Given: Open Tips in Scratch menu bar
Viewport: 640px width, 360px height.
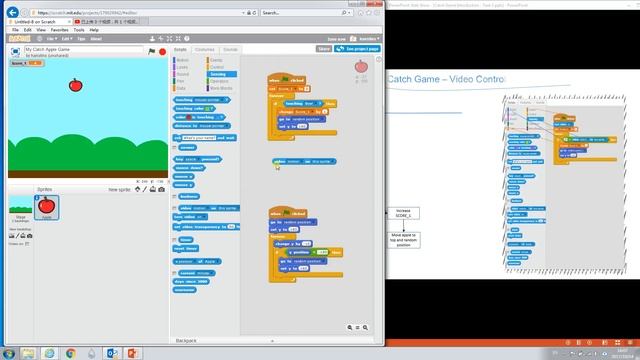Looking at the screenshot, I should [x=81, y=39].
